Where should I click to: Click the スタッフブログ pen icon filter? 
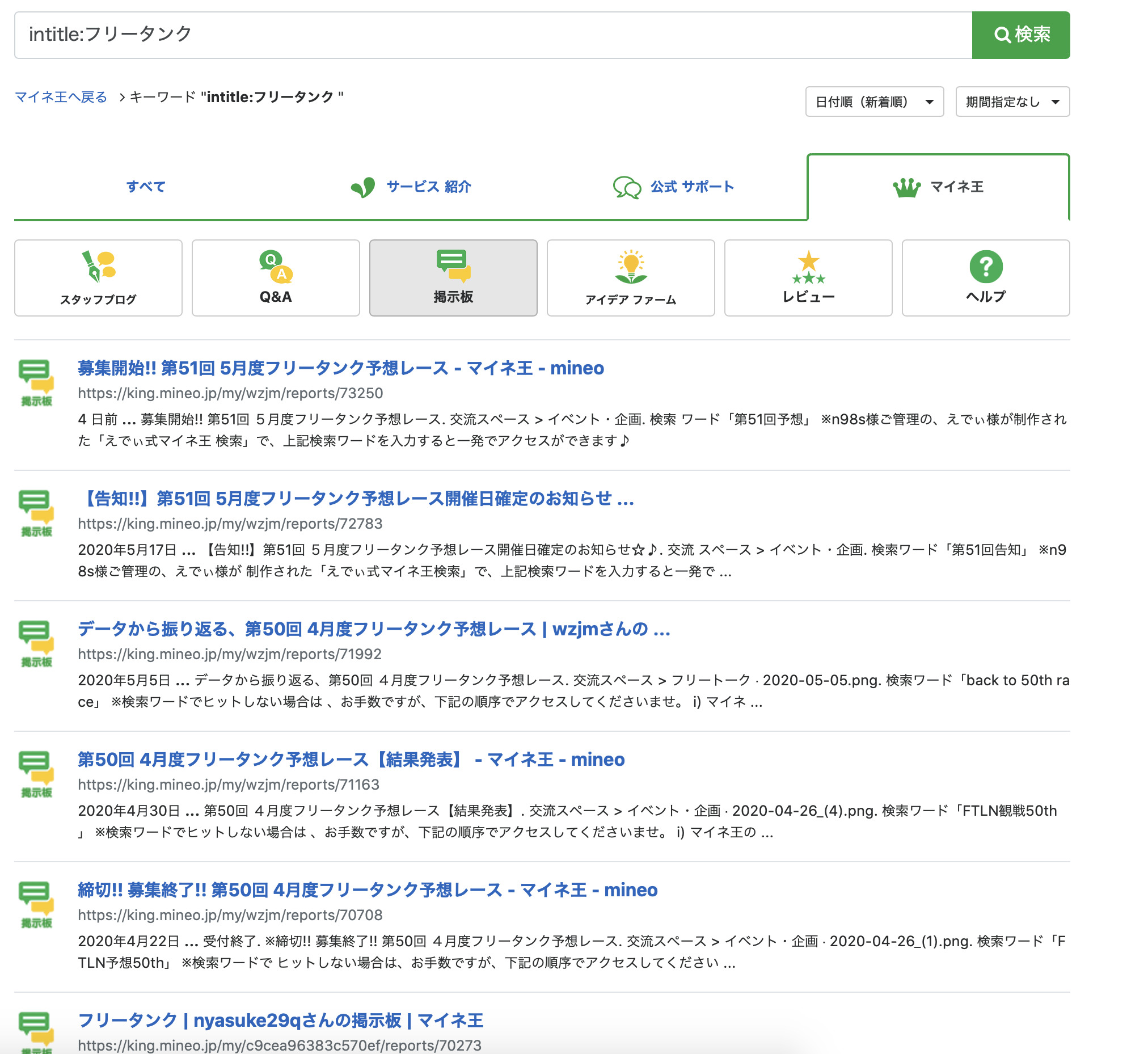[x=98, y=278]
